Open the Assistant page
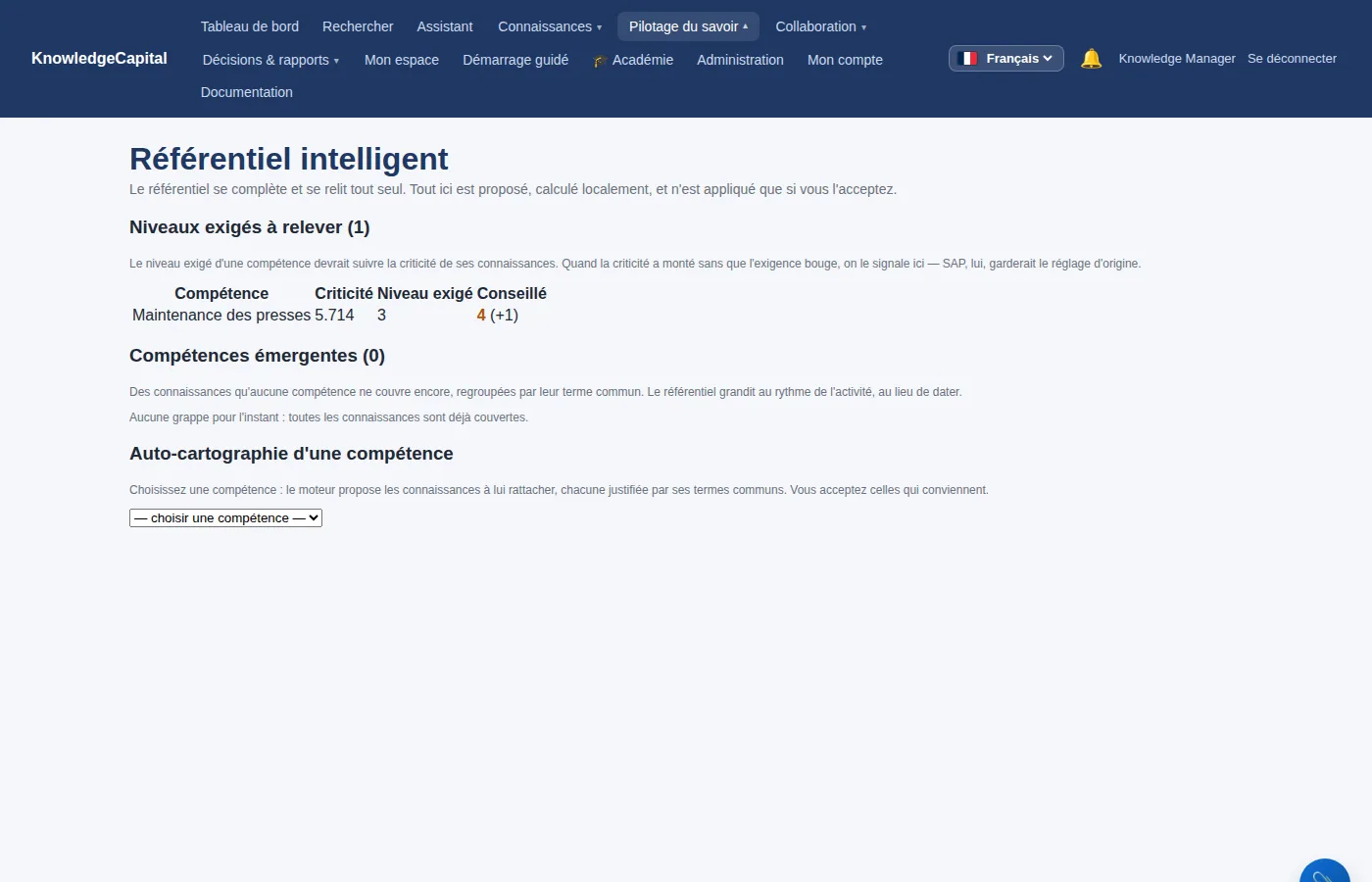This screenshot has height=882, width=1372. coord(445,26)
